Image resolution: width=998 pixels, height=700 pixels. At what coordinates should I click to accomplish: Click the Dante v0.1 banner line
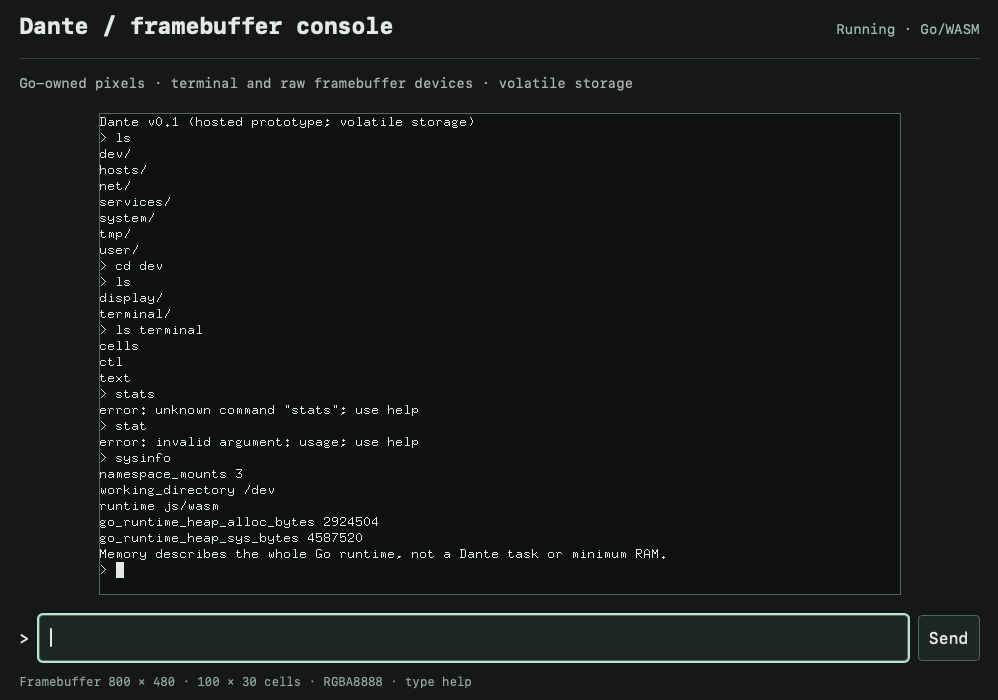(x=287, y=122)
